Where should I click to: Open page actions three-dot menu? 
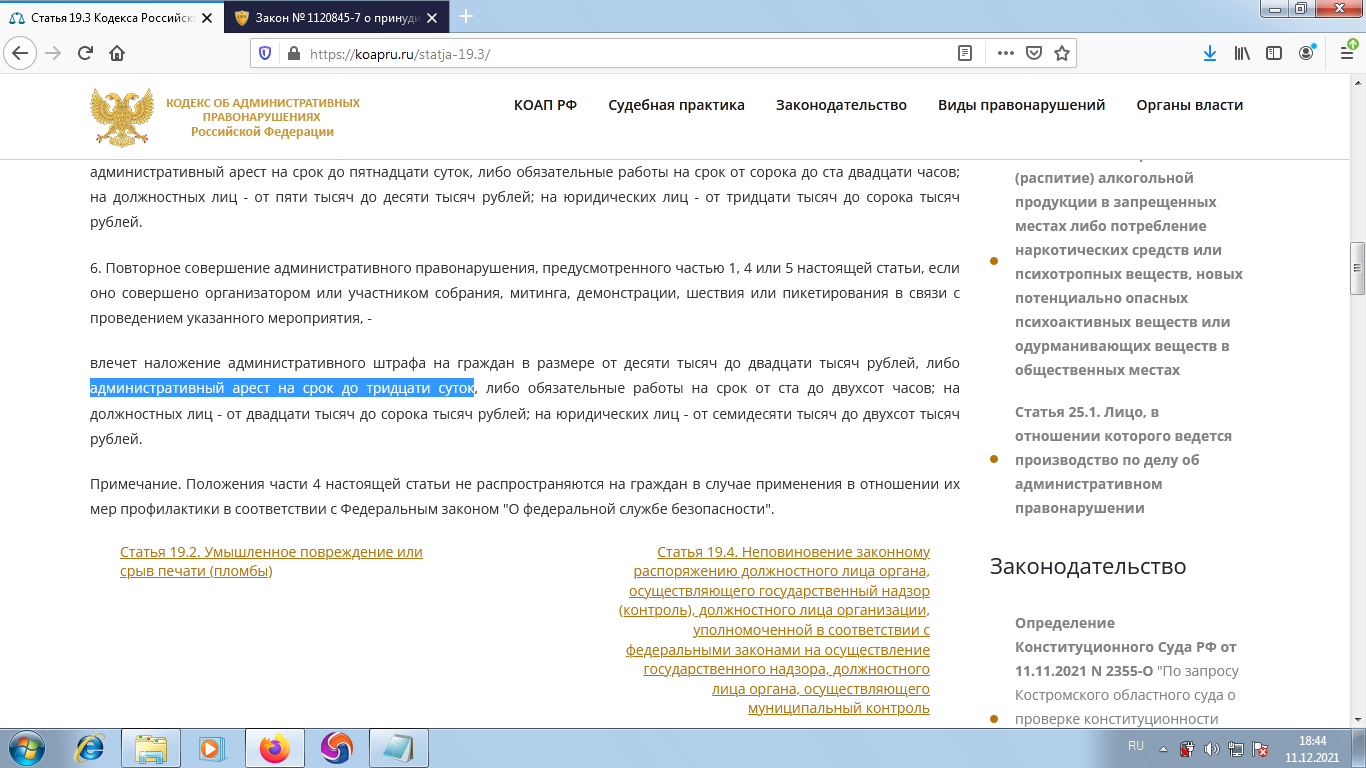(x=1006, y=53)
